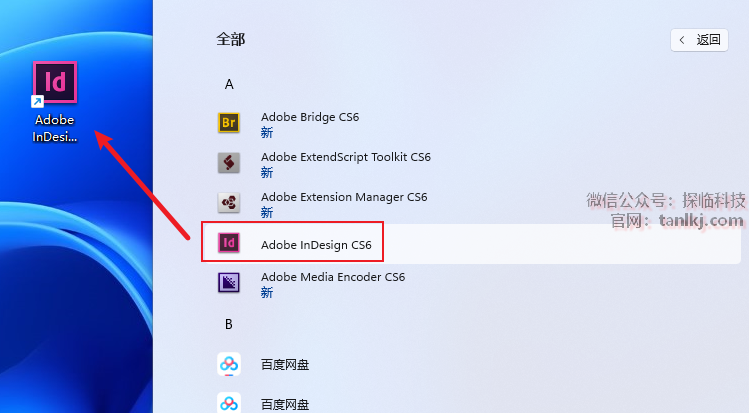Click the Adobe InDesign CS6 list icon

(x=229, y=243)
